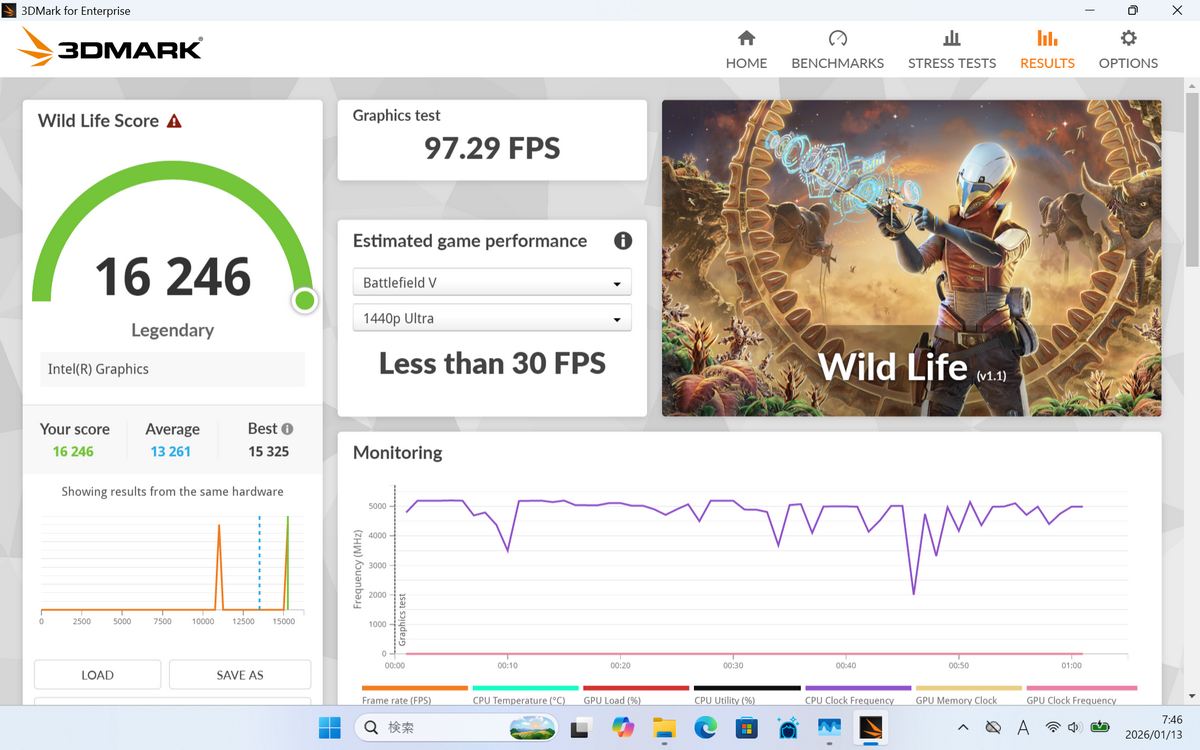Click the 3DMark logo
The width and height of the screenshot is (1200, 750).
tap(110, 47)
